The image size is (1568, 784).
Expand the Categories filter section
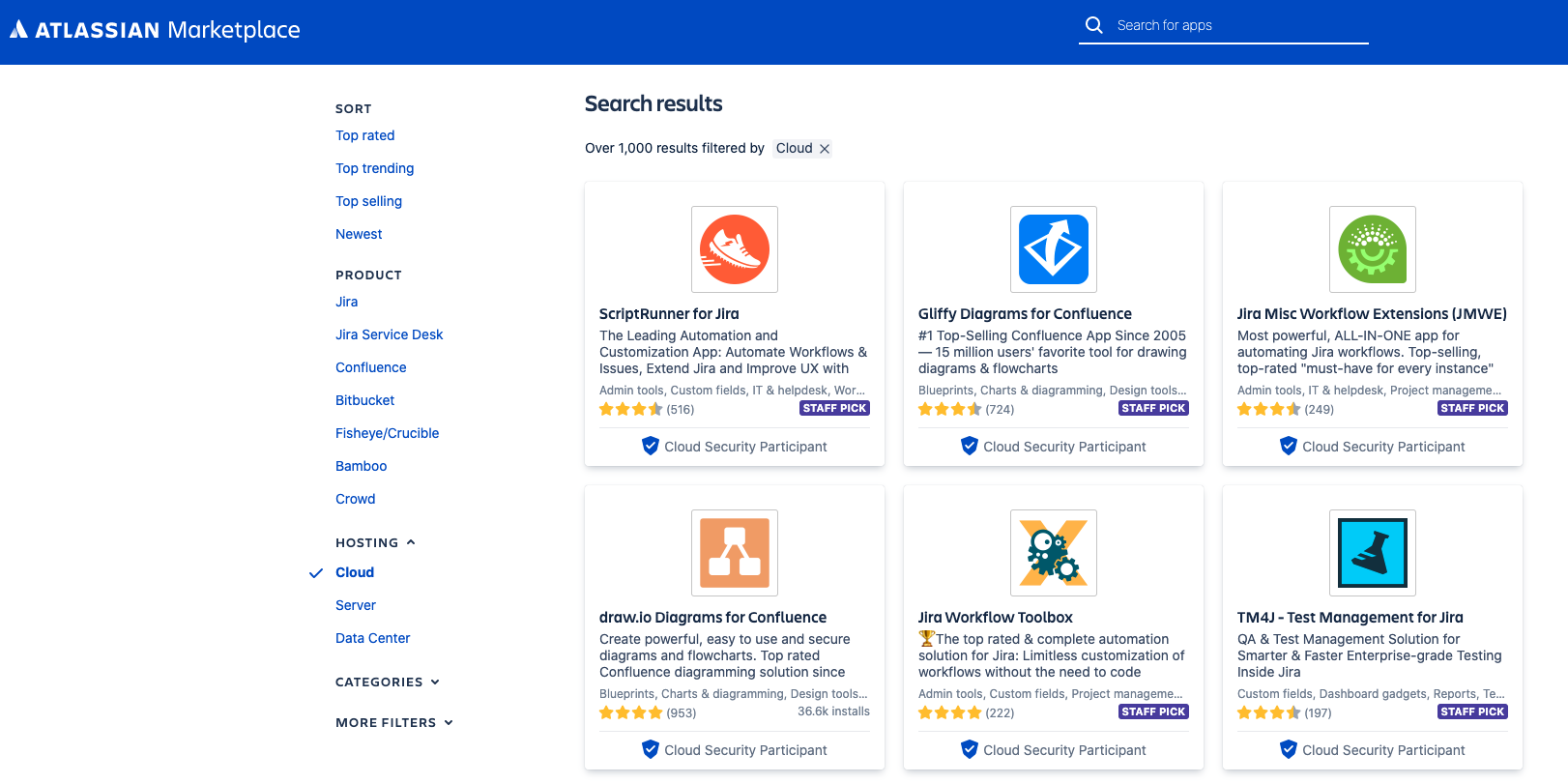[388, 682]
